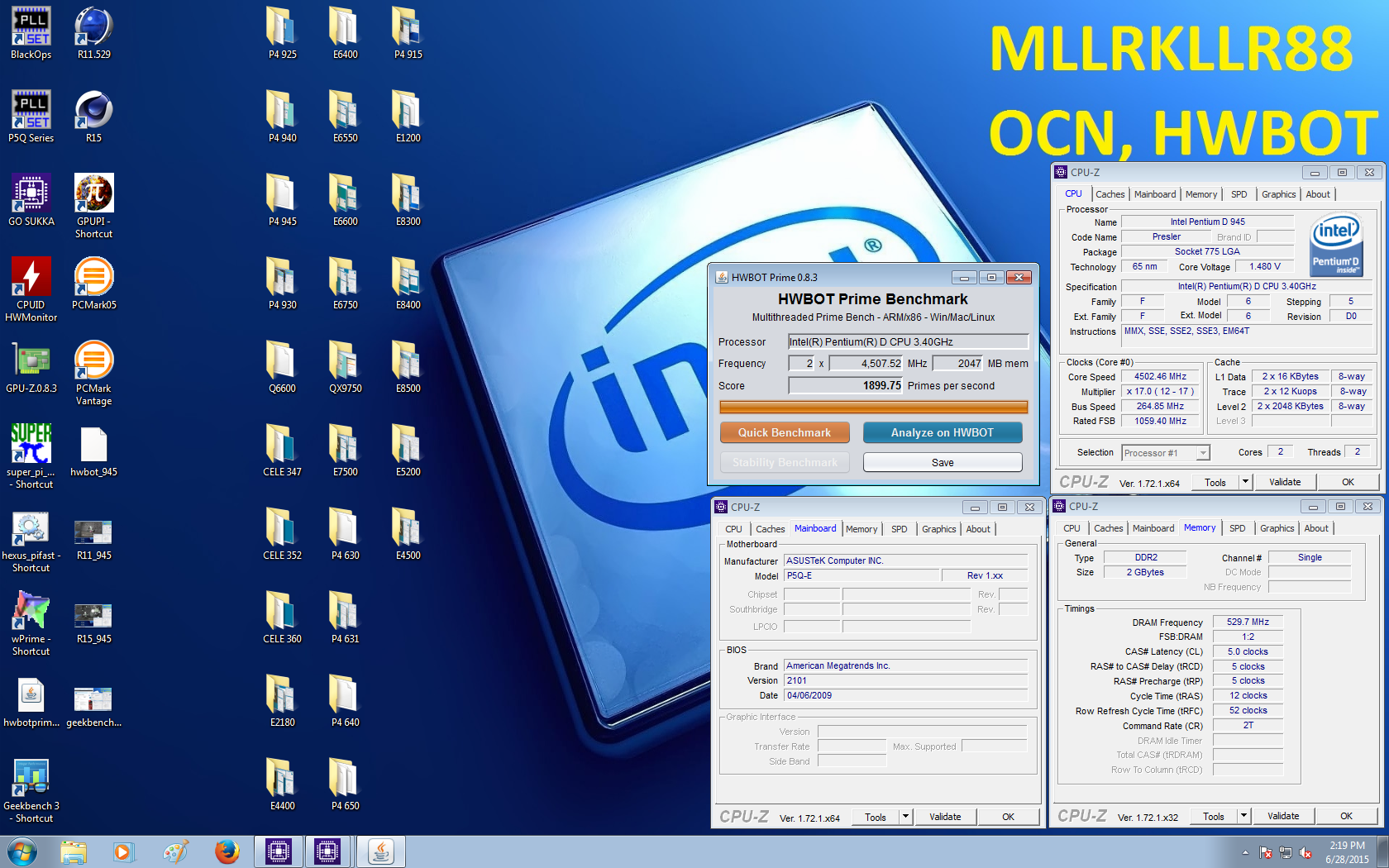The image size is (1389, 868).
Task: Open the P4 945 folder
Action: (x=282, y=200)
